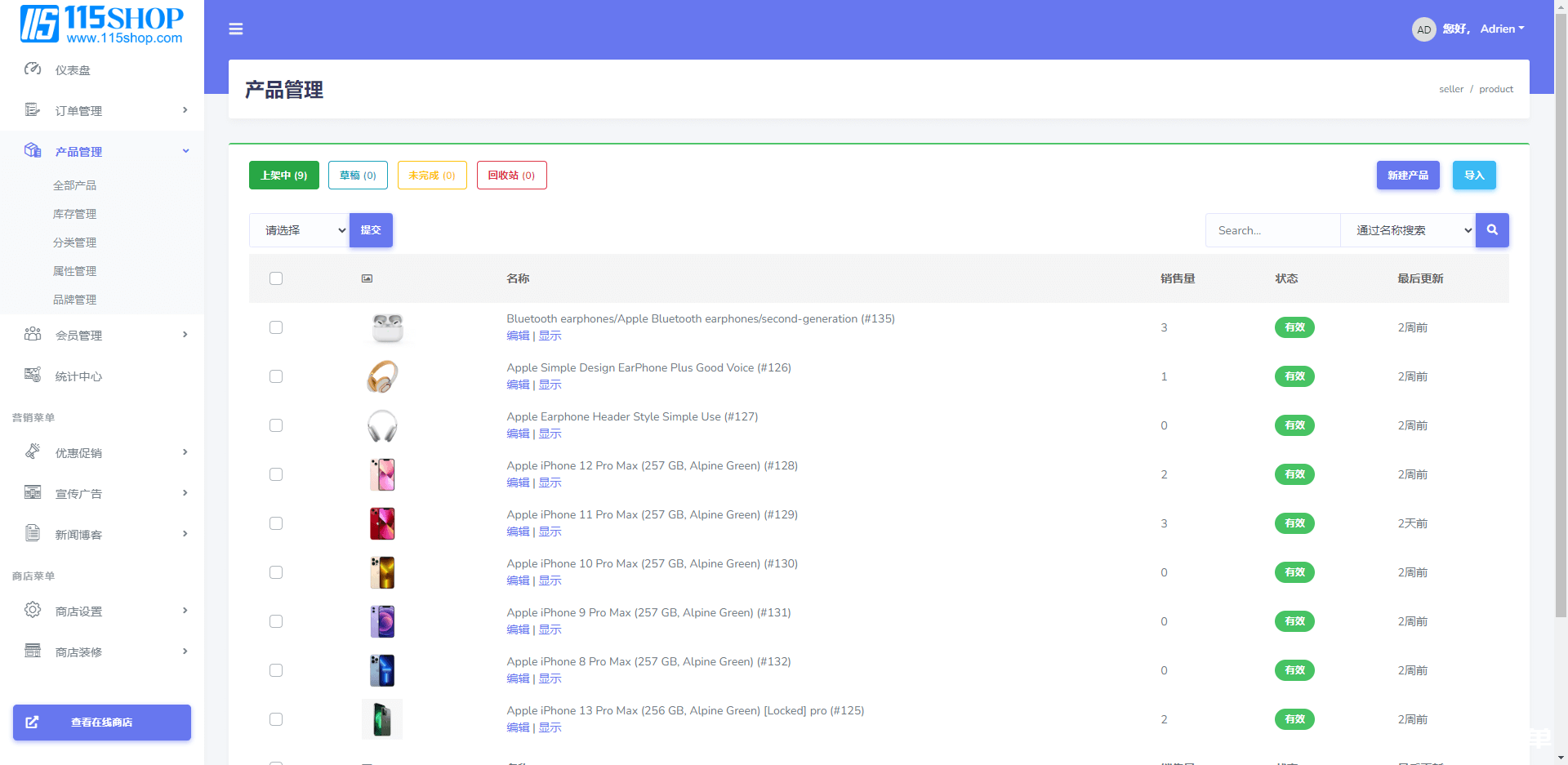Toggle the select-all header checkbox
The width and height of the screenshot is (1568, 765).
[276, 278]
